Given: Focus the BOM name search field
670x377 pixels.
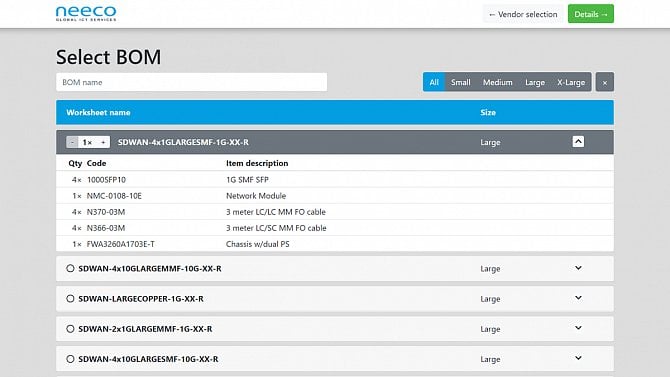Looking at the screenshot, I should (191, 82).
